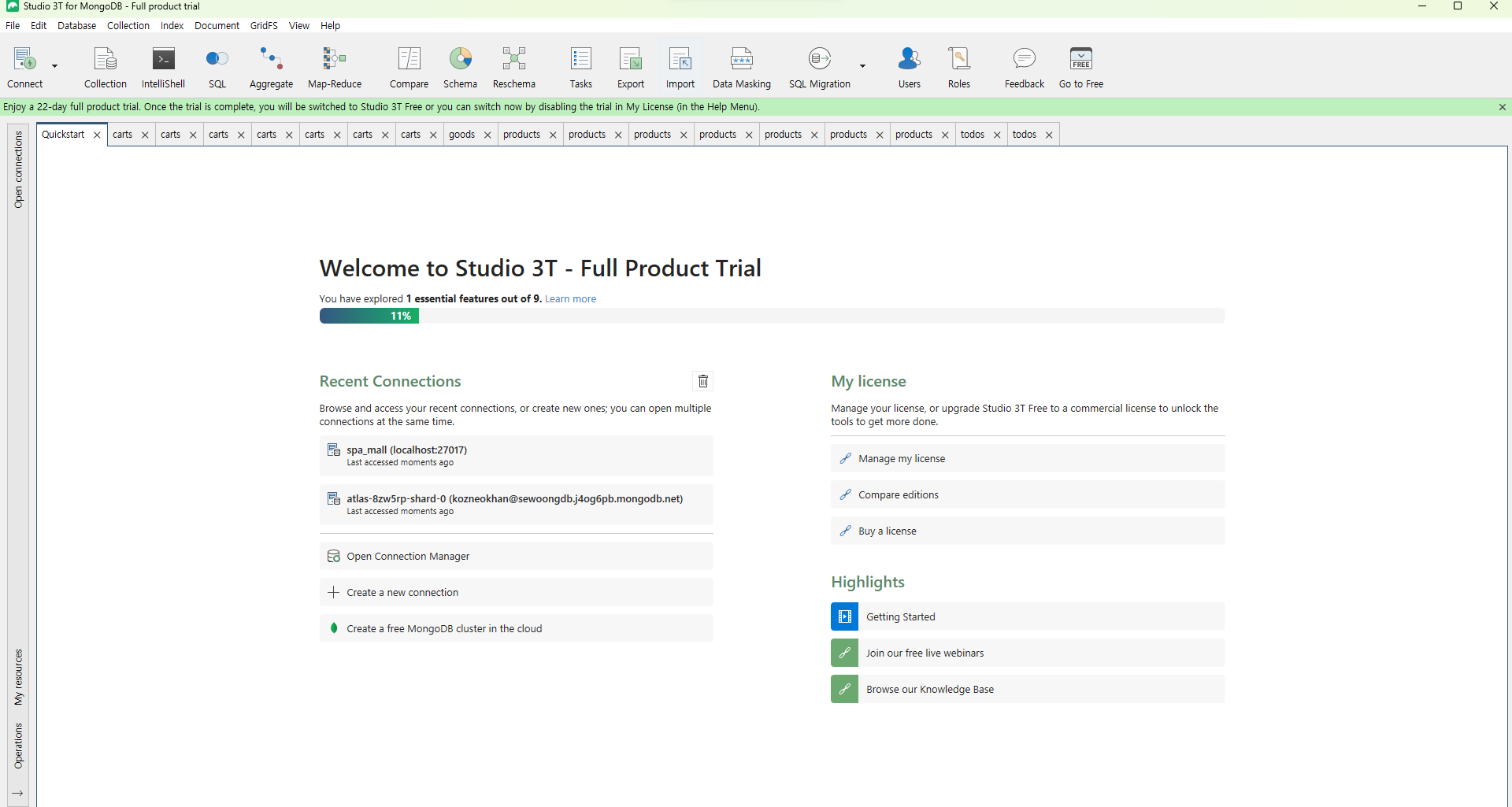Viewport: 1512px width, 807px height.
Task: Expand the SQL Migration dropdown arrow
Action: [x=863, y=66]
